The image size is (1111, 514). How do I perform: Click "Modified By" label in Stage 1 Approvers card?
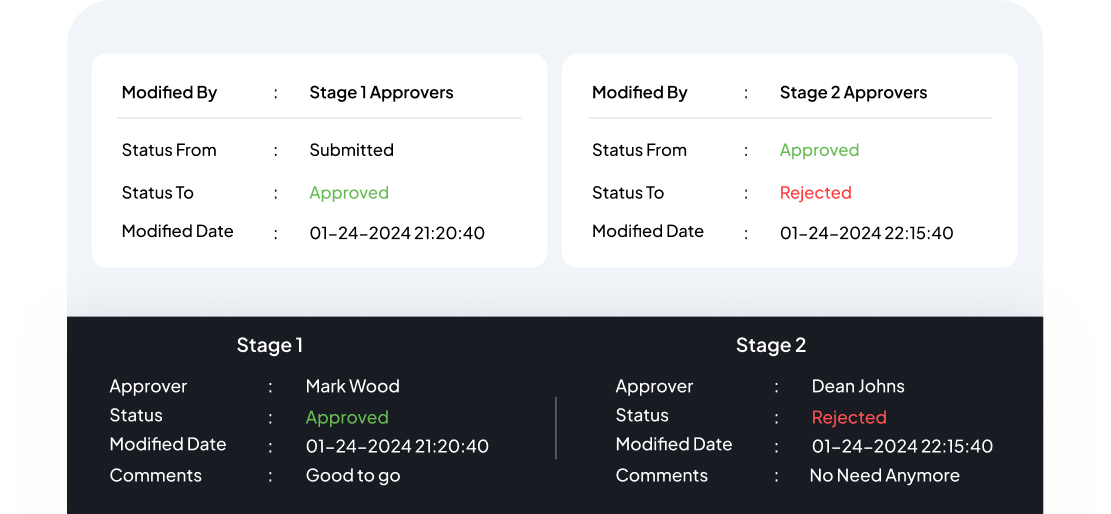[169, 93]
